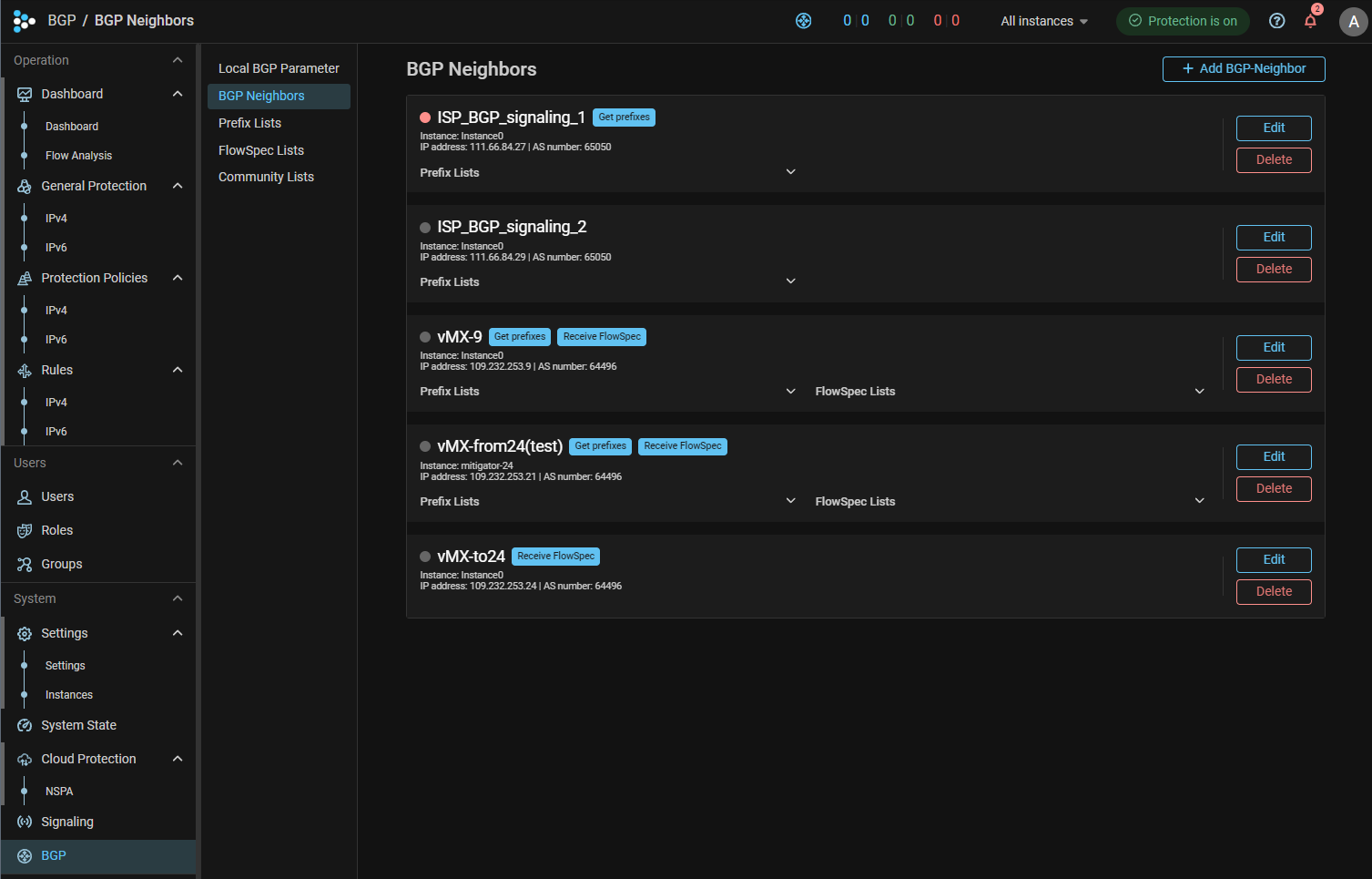Viewport: 1372px width, 879px height.
Task: Click the BGP status icon in header
Action: (x=803, y=21)
